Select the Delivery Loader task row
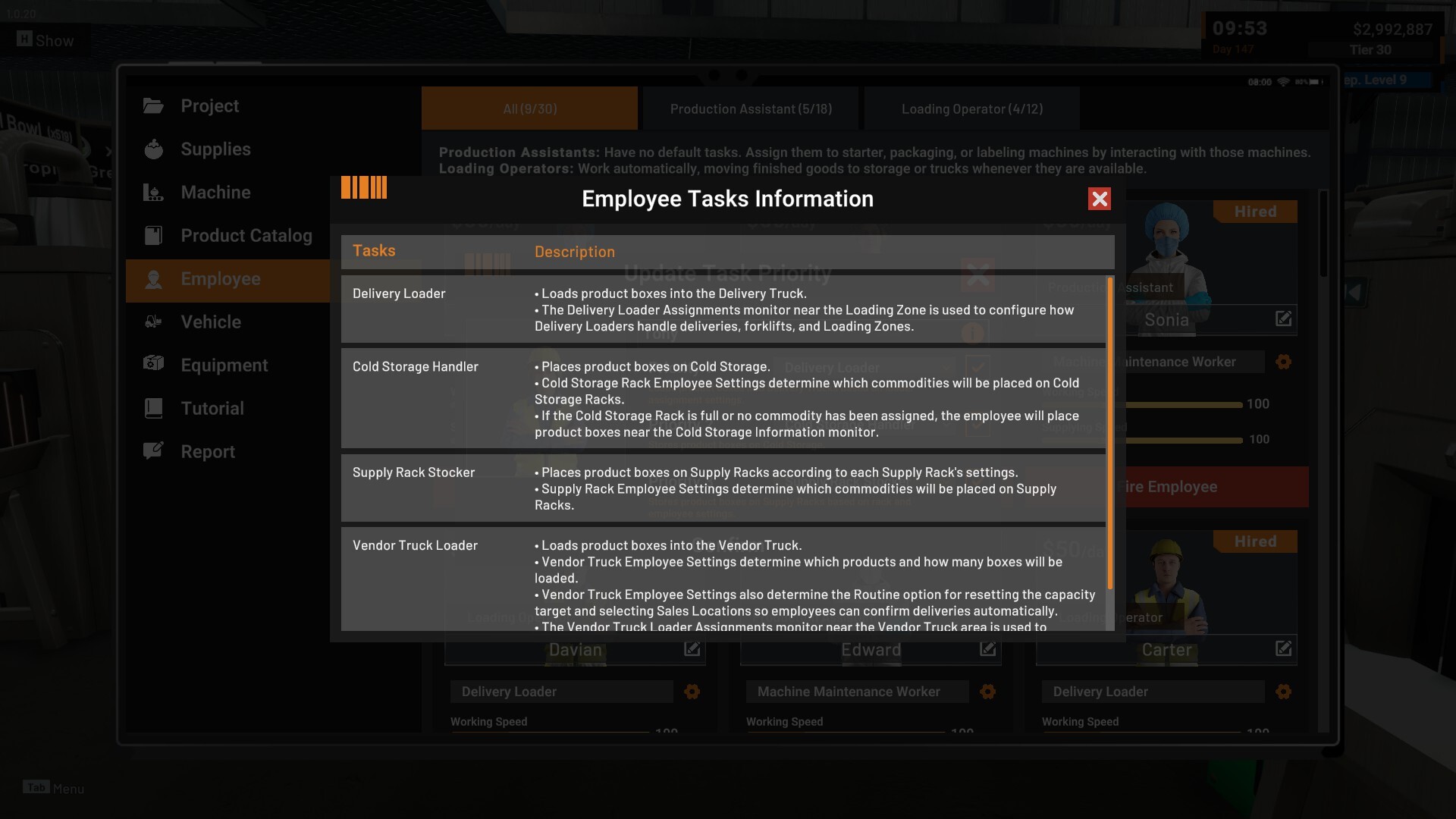Viewport: 1456px width, 819px height. (x=723, y=309)
